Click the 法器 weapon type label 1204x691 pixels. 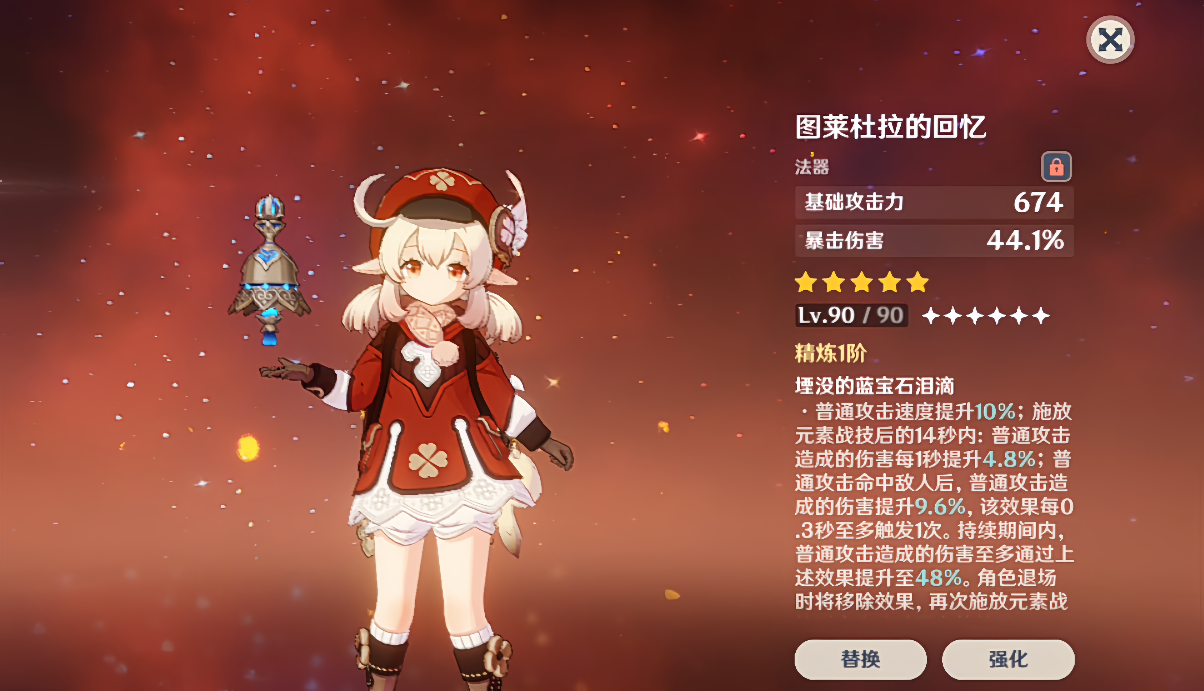click(812, 167)
